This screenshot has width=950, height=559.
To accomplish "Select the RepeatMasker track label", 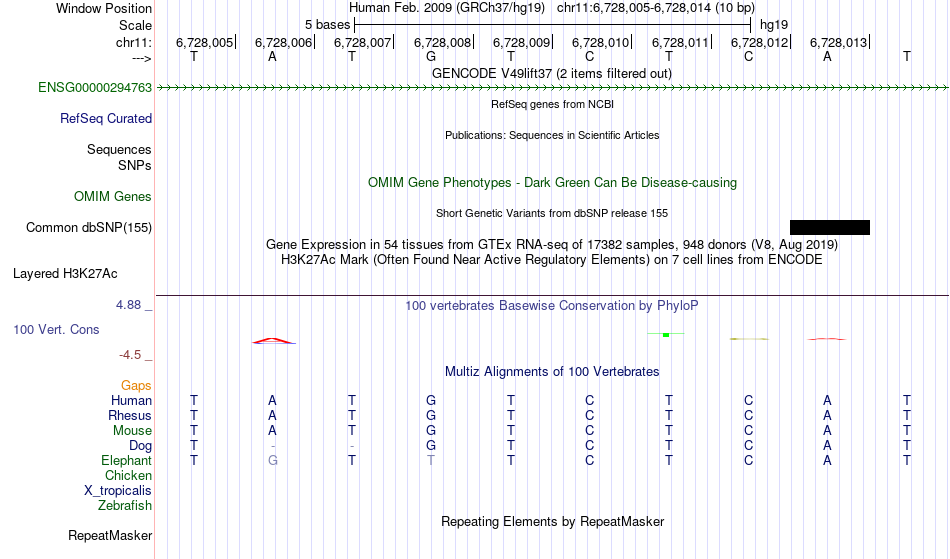I will click(x=110, y=536).
